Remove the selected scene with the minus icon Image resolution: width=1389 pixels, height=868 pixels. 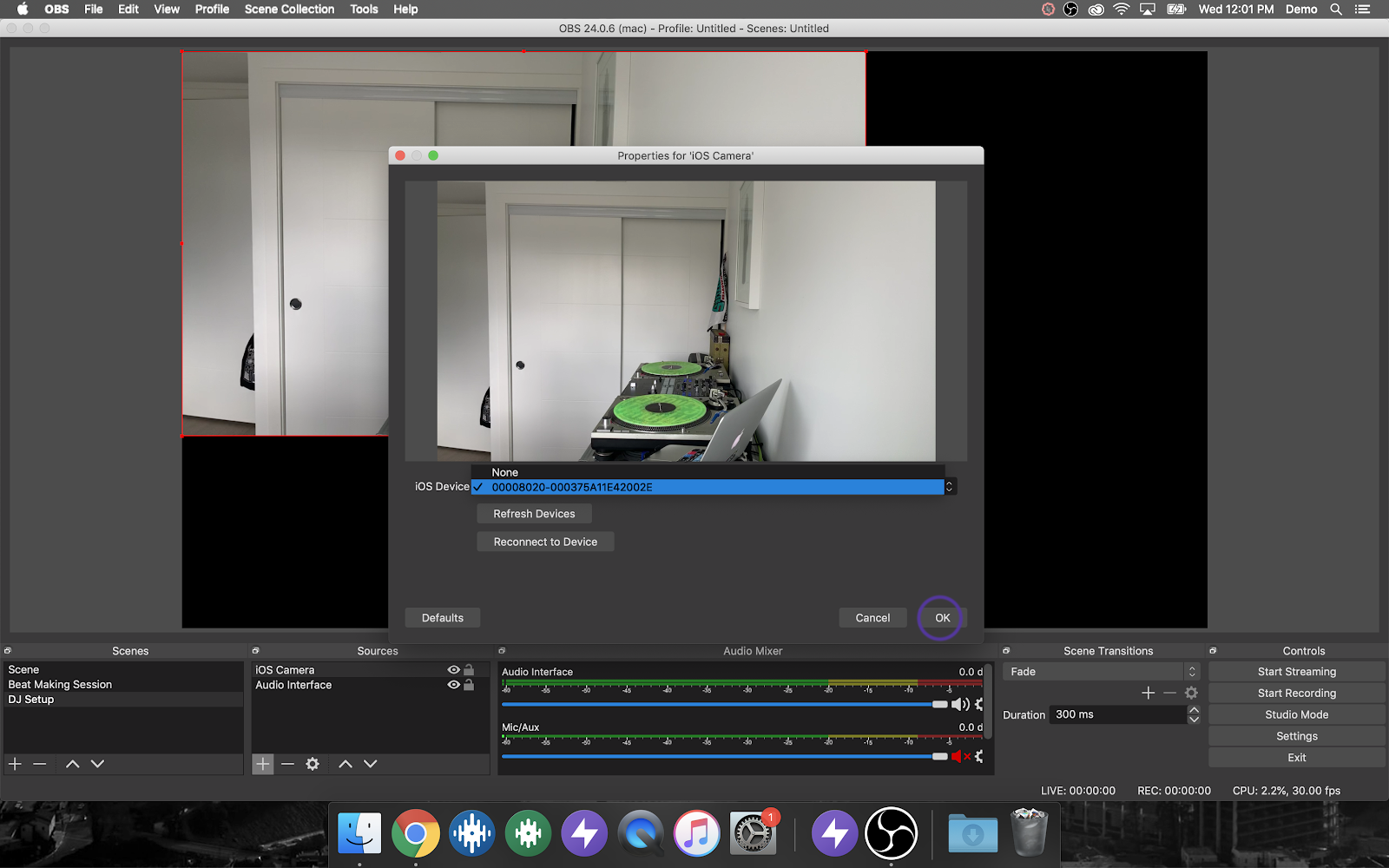40,764
